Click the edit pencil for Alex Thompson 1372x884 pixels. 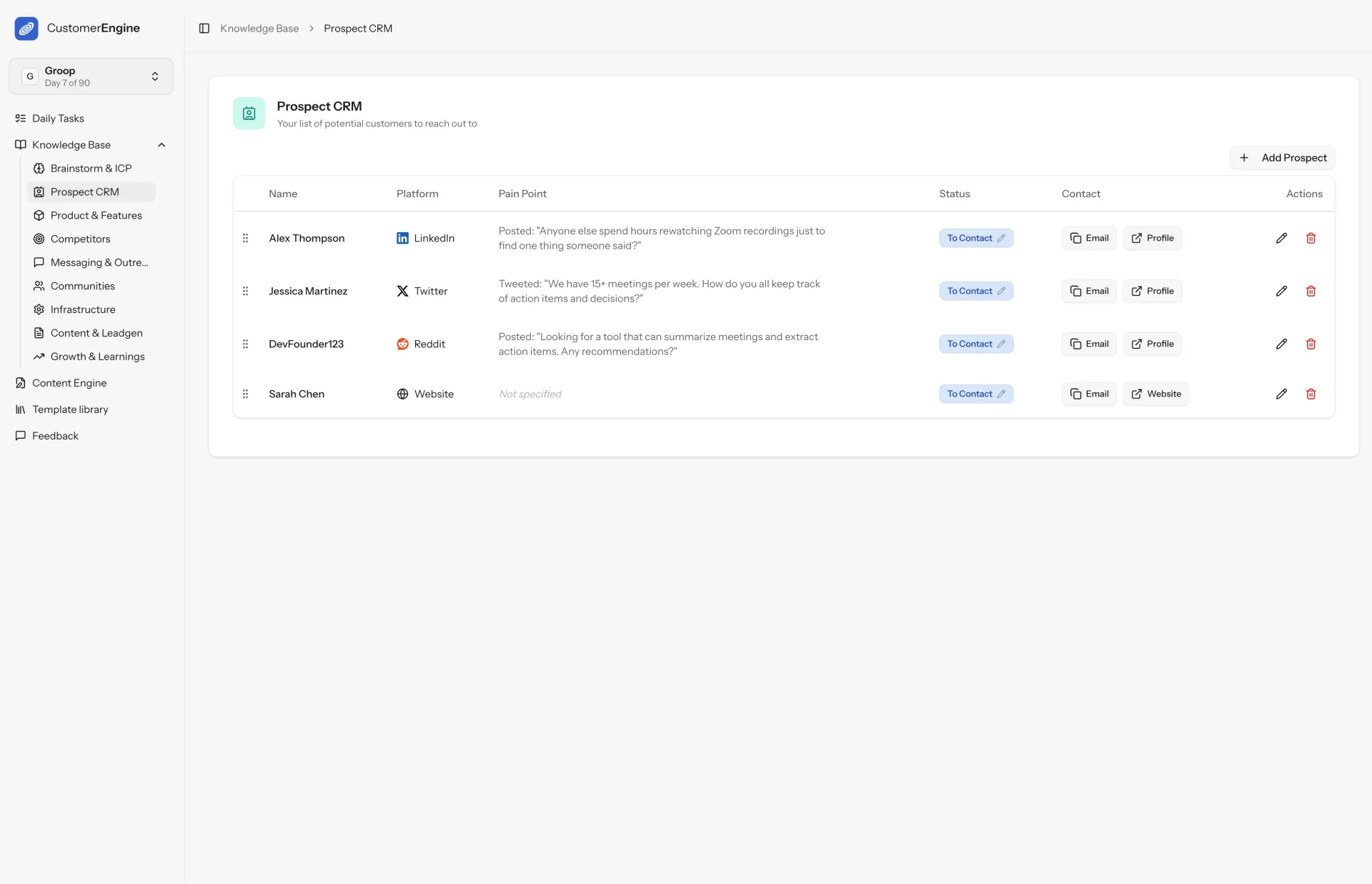coord(1281,238)
